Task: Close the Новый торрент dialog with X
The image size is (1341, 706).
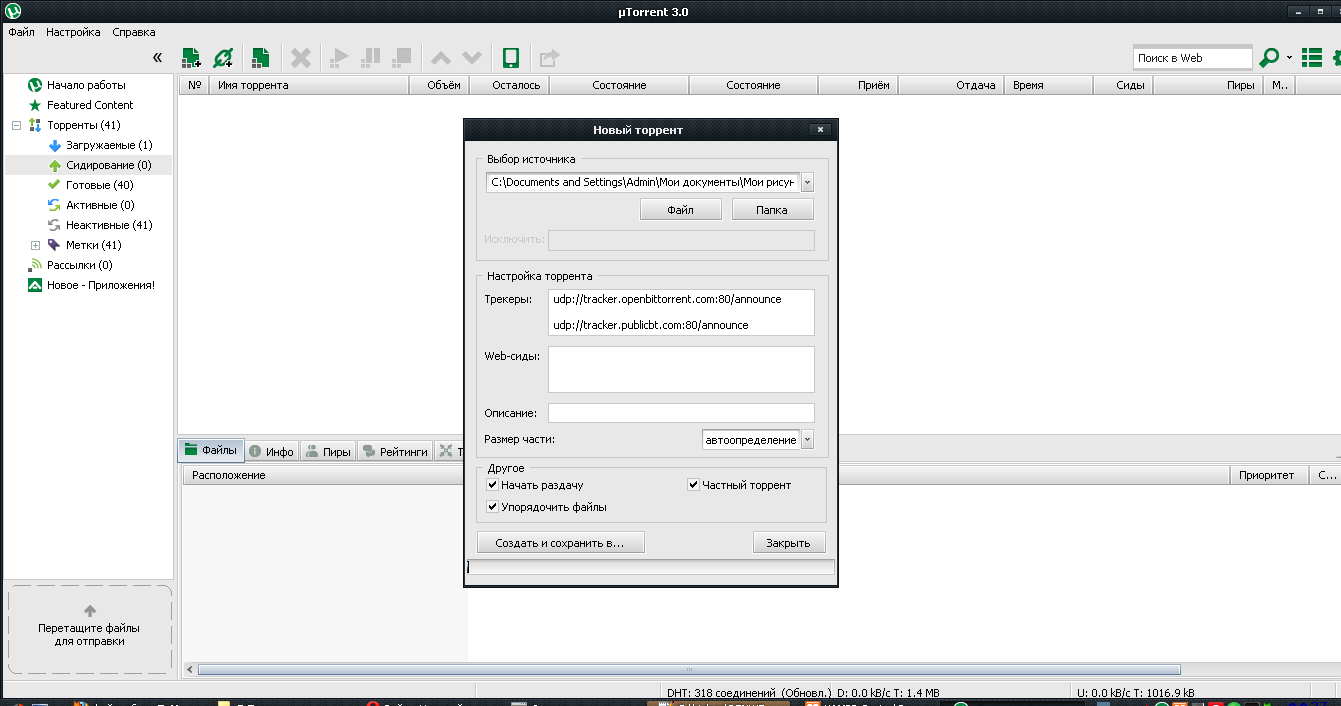Action: [820, 130]
